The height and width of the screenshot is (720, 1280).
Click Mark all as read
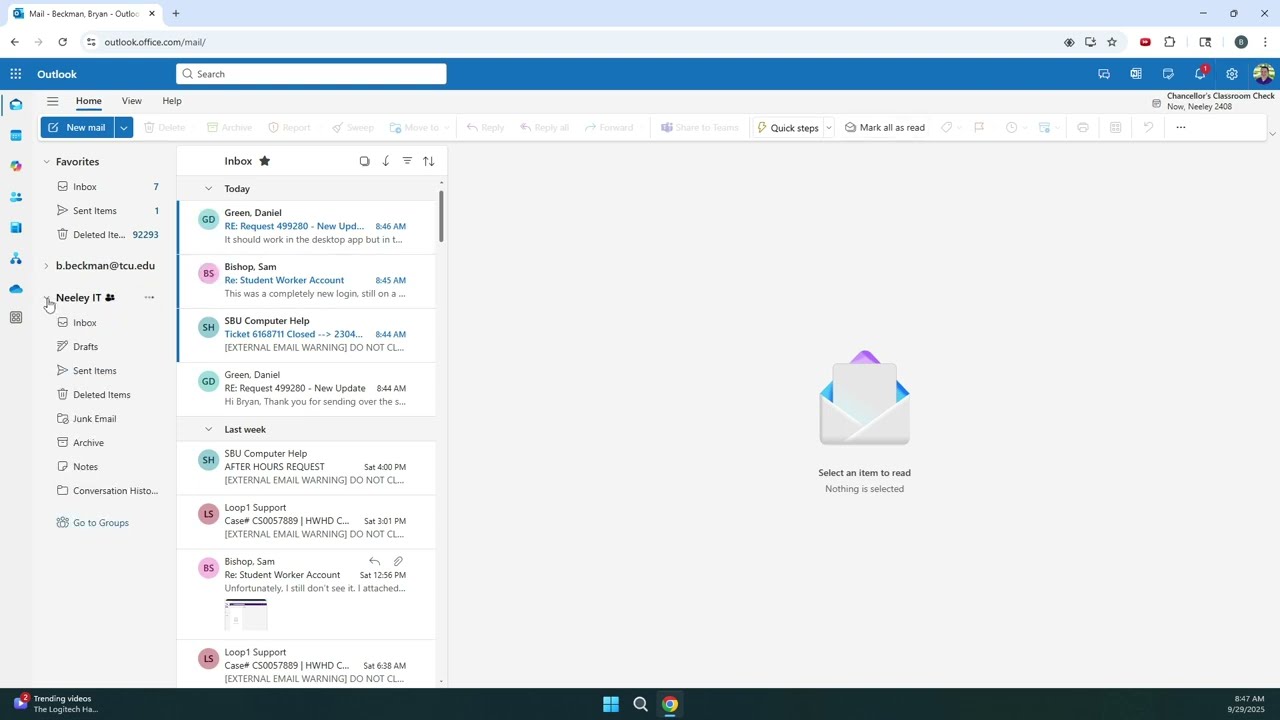pos(885,128)
